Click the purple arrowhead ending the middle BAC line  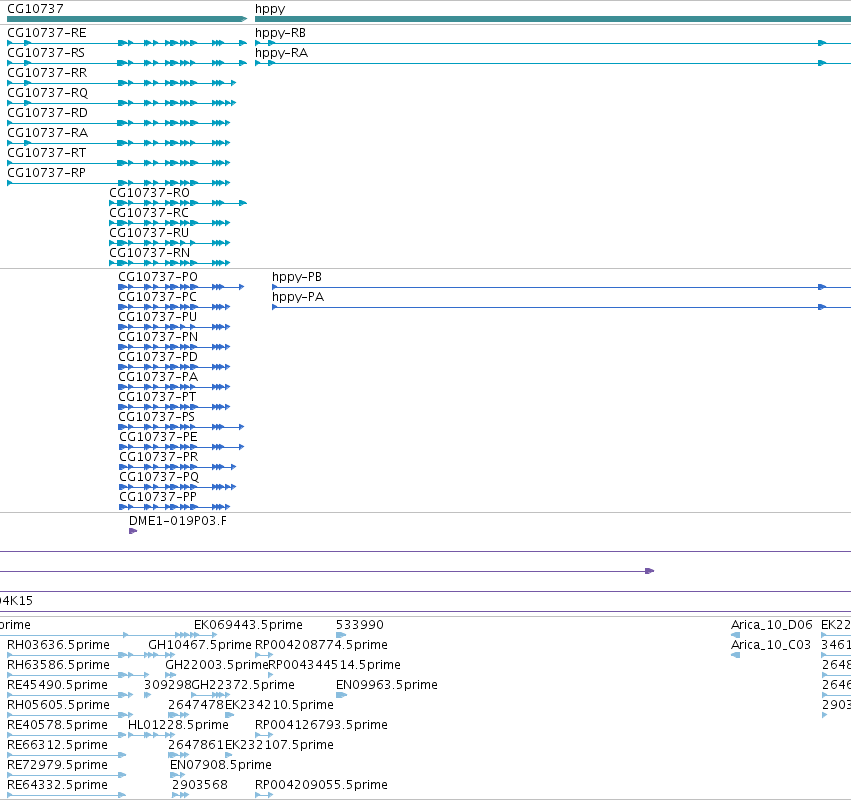pos(650,571)
